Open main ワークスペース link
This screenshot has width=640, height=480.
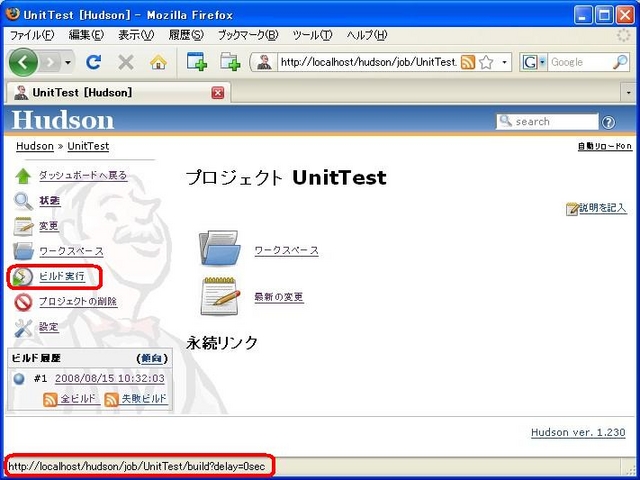[x=287, y=251]
